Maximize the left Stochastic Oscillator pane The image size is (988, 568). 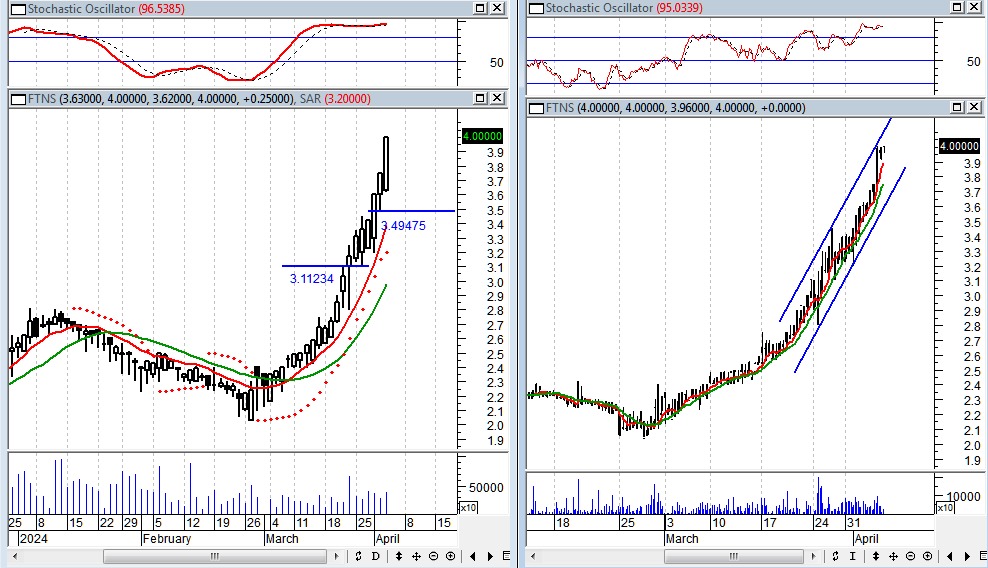pyautogui.click(x=479, y=8)
